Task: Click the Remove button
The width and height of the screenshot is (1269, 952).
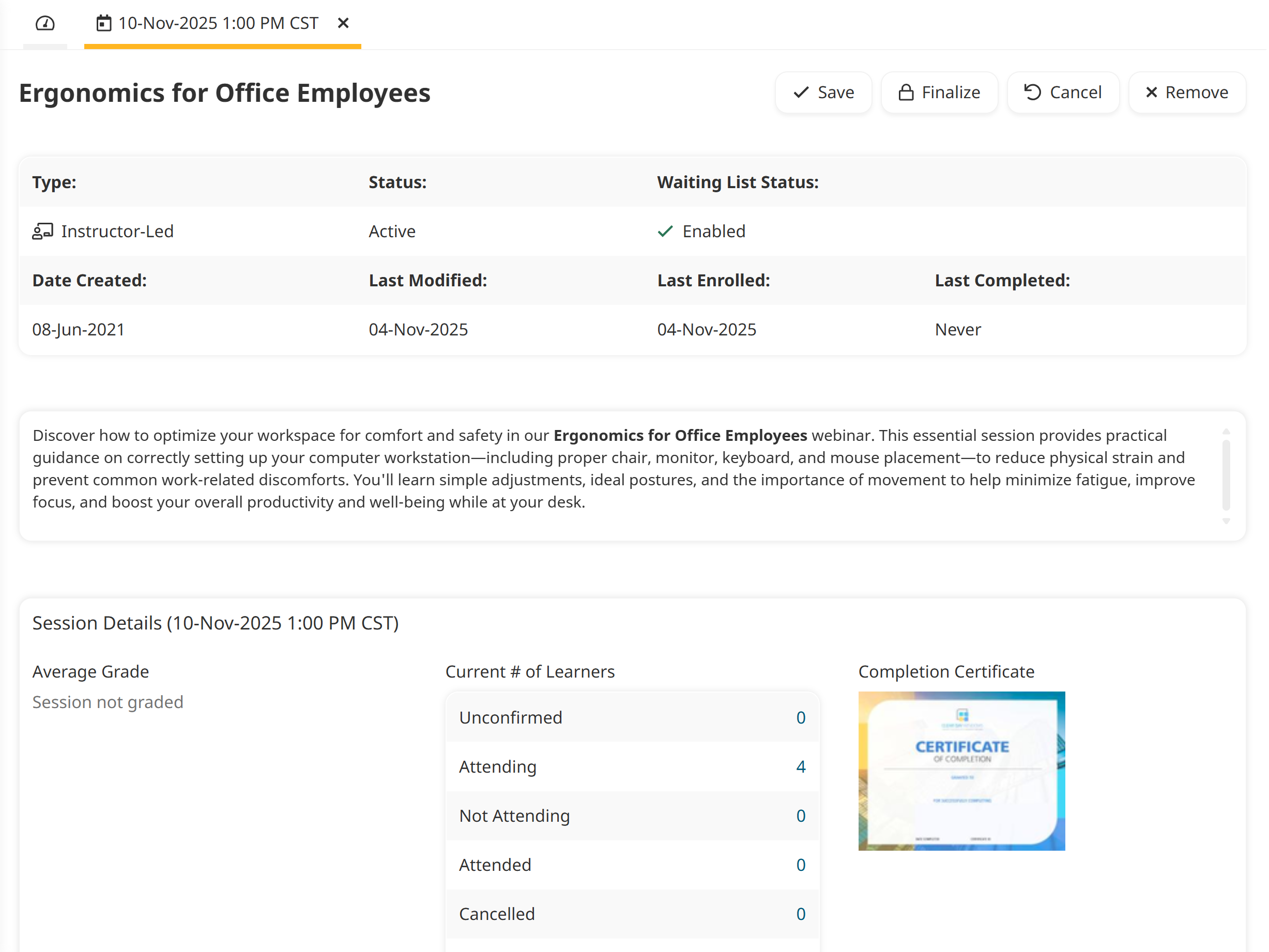Action: 1186,93
